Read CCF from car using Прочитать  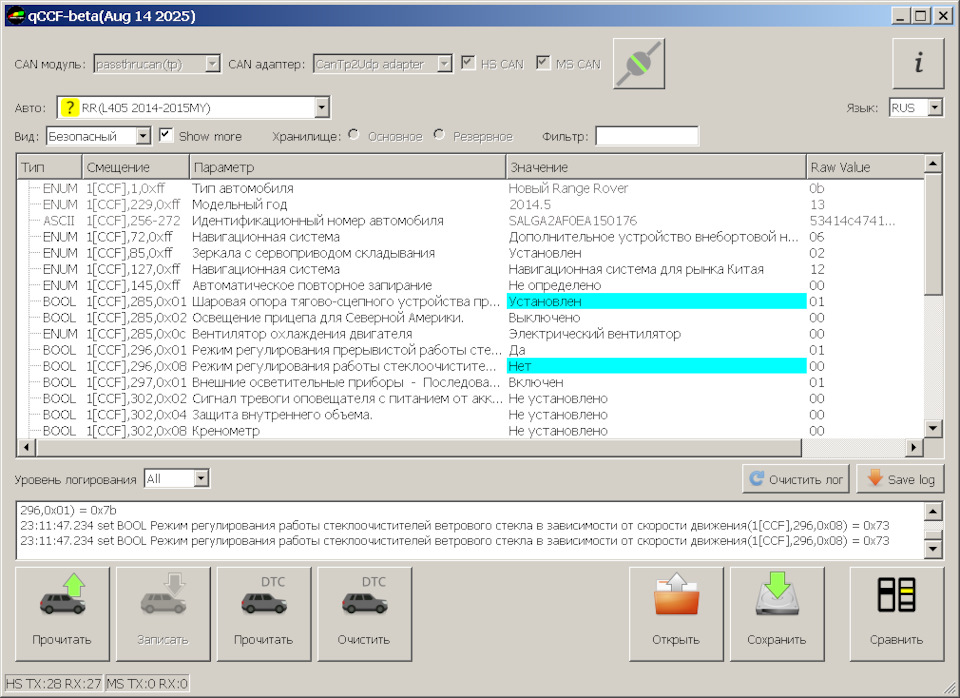(x=62, y=614)
